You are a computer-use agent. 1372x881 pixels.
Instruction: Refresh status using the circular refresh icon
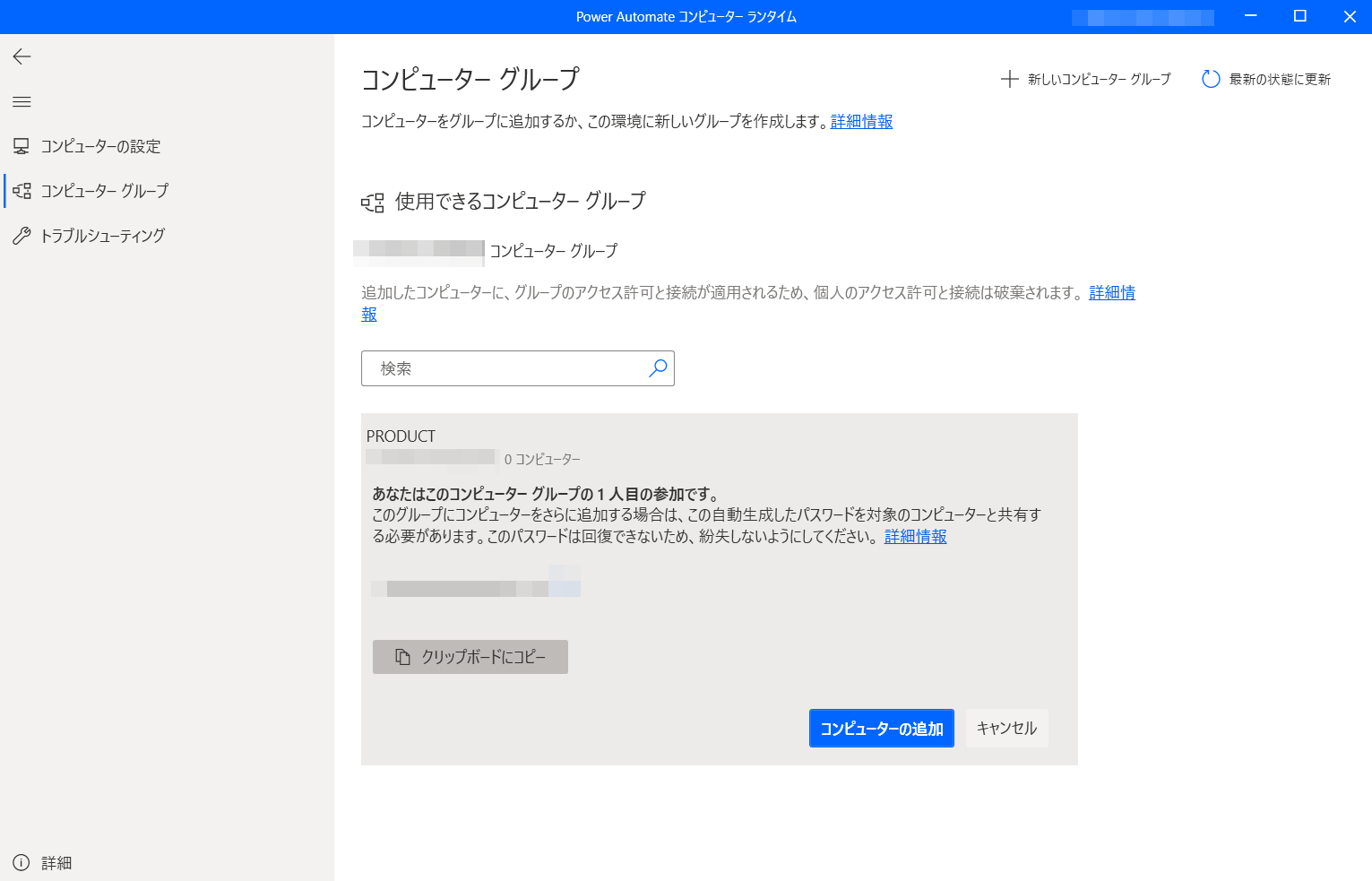pos(1211,79)
